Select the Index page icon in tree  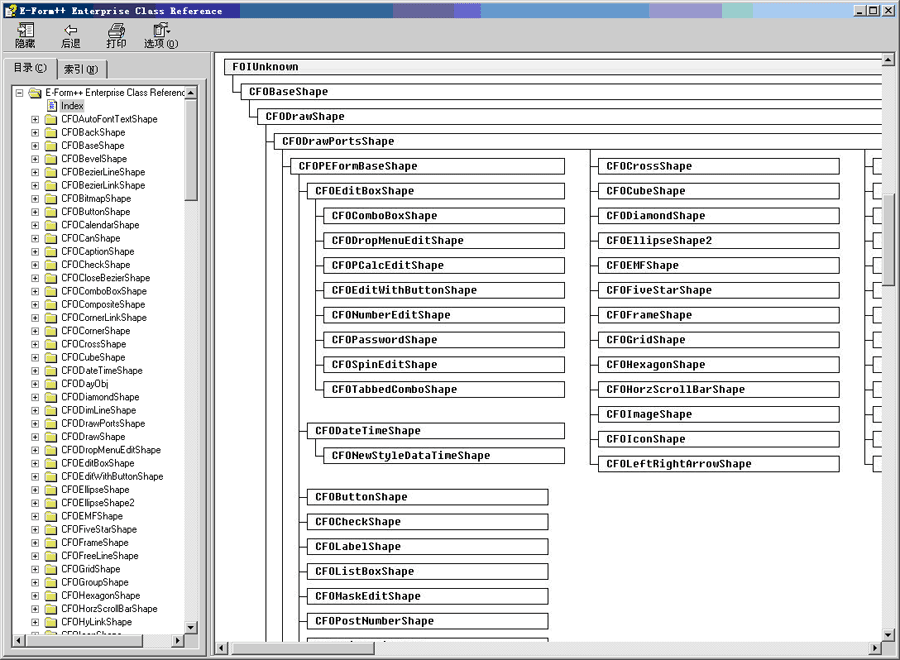coord(52,106)
